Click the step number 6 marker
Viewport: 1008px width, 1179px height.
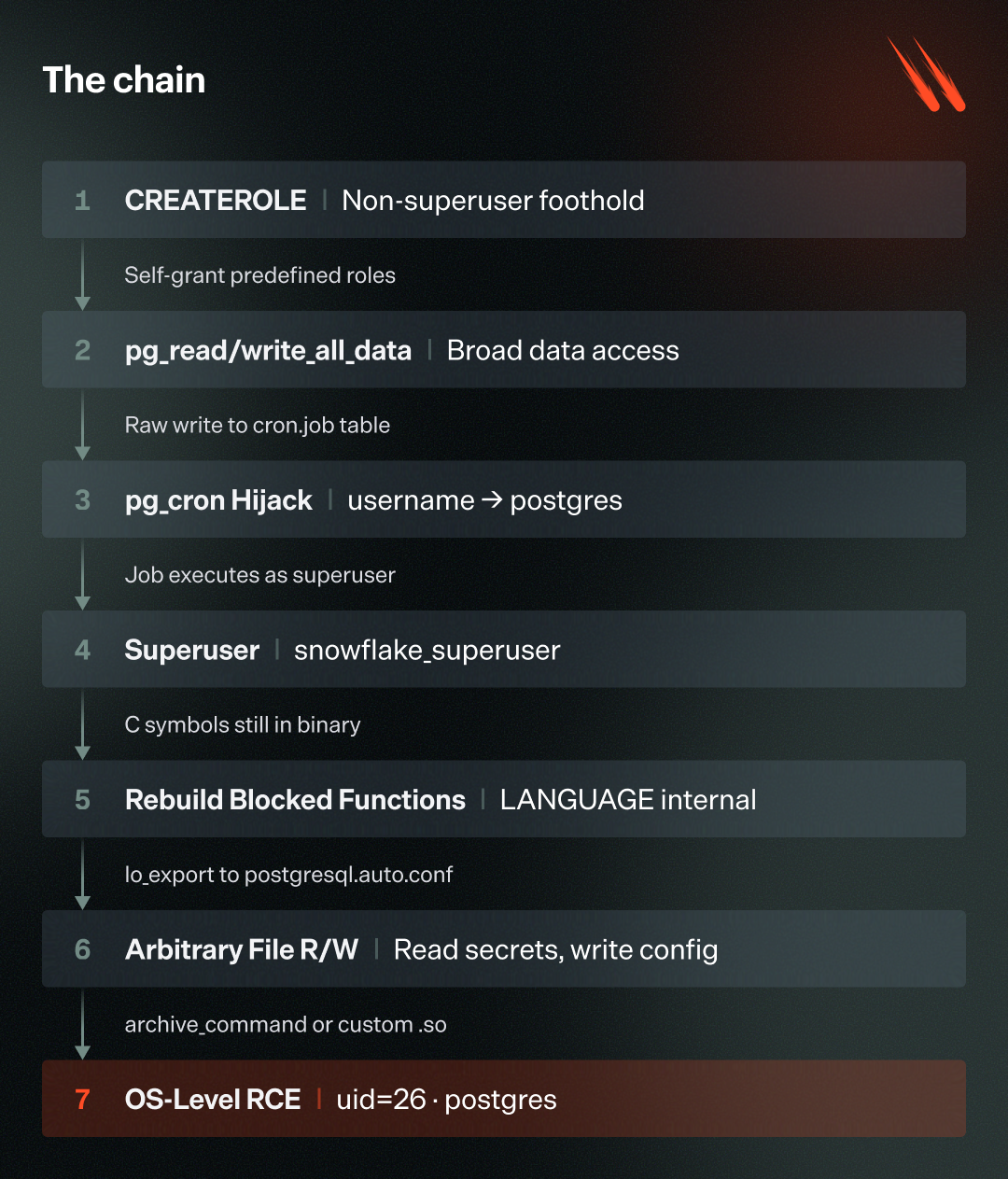(x=82, y=949)
